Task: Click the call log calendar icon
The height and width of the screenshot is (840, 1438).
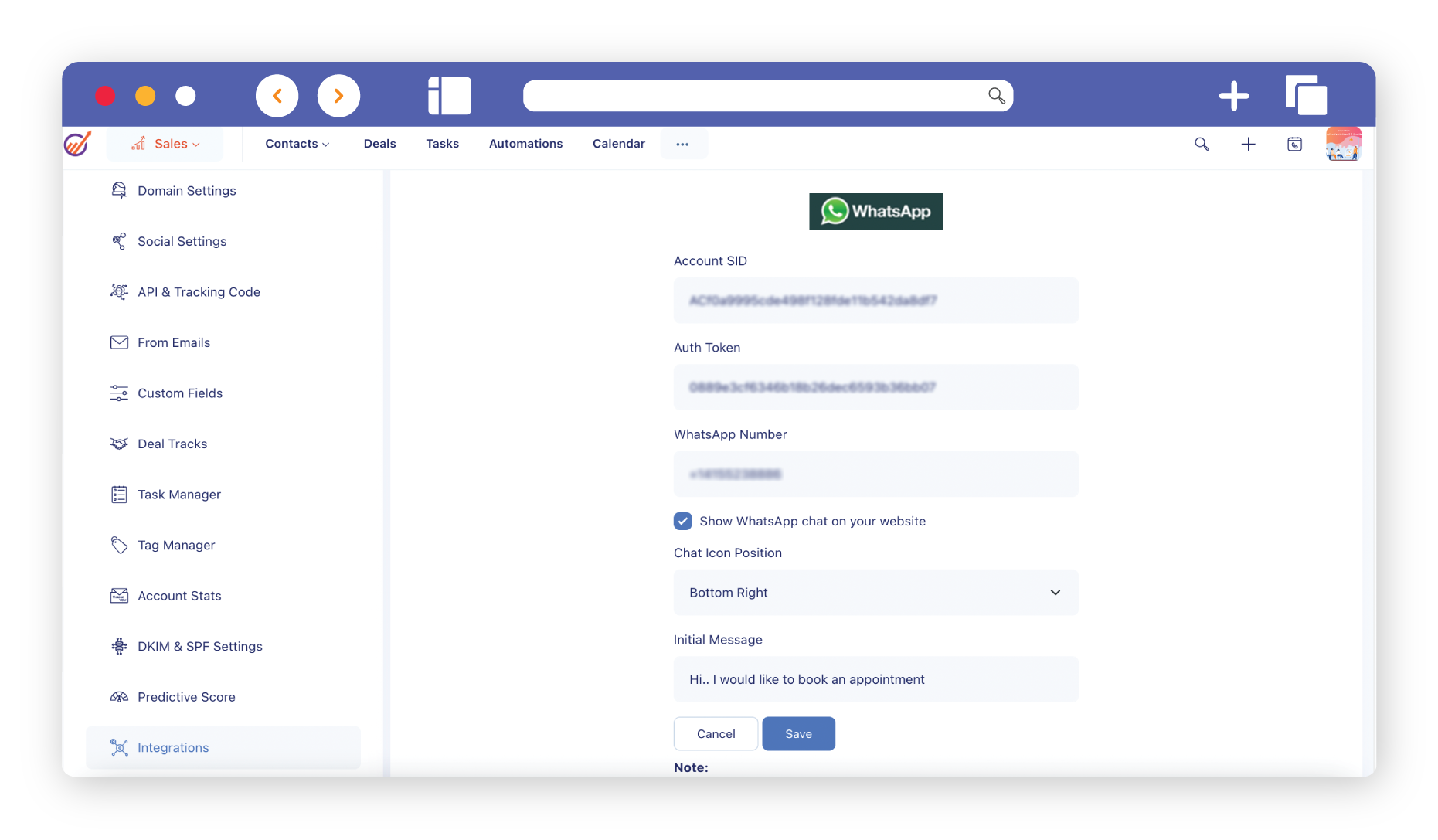Action: point(1294,145)
